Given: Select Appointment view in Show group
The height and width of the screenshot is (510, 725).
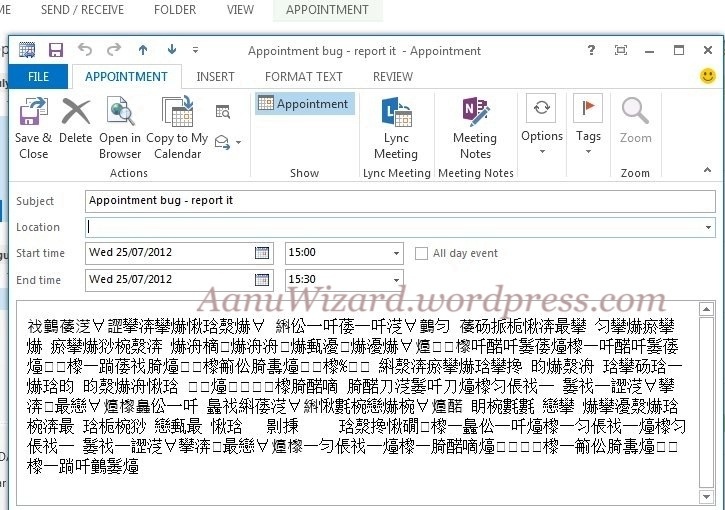Looking at the screenshot, I should (304, 104).
